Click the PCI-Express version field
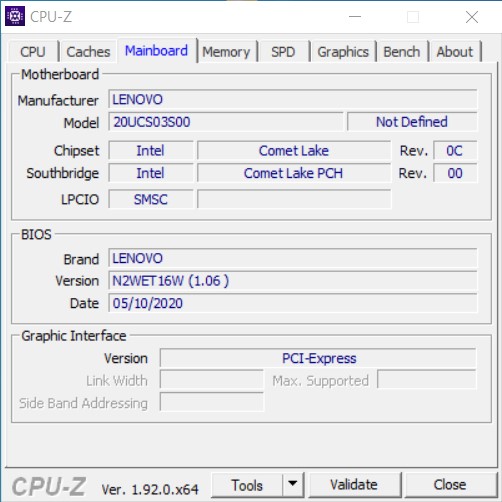This screenshot has height=502, width=502. click(318, 358)
